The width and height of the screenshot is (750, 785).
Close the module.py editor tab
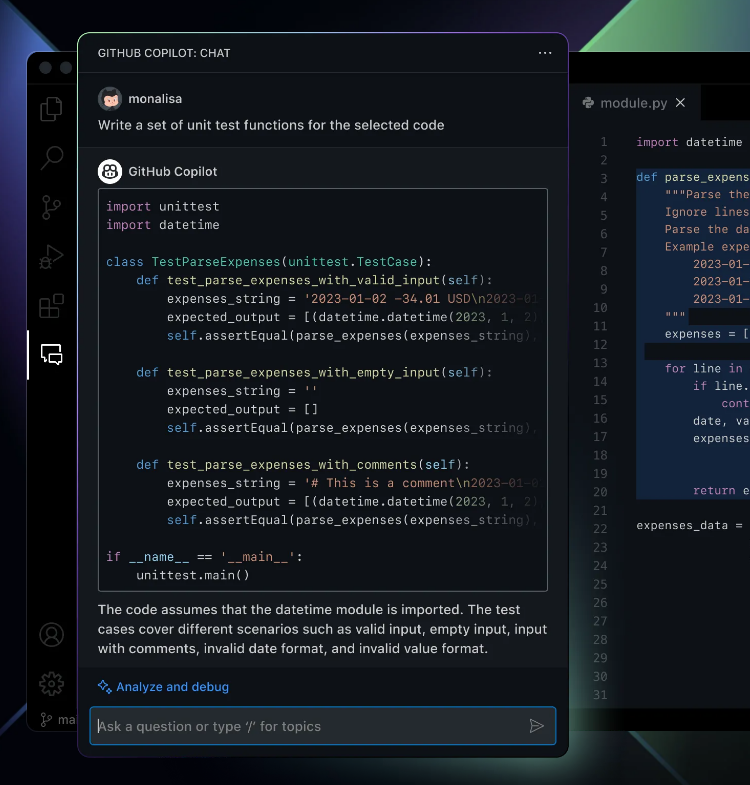point(680,103)
